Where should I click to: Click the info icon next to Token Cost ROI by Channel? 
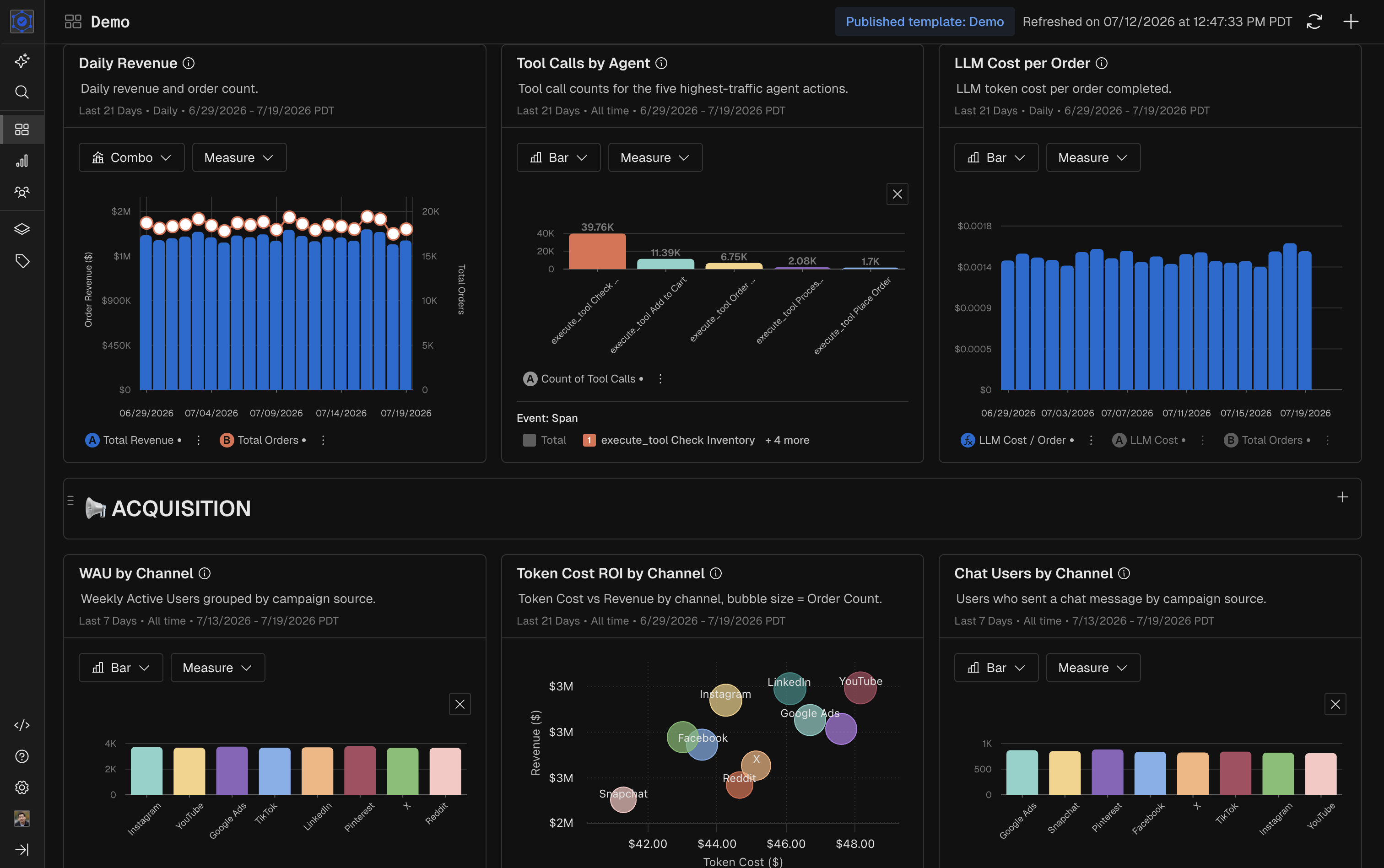pyautogui.click(x=716, y=573)
